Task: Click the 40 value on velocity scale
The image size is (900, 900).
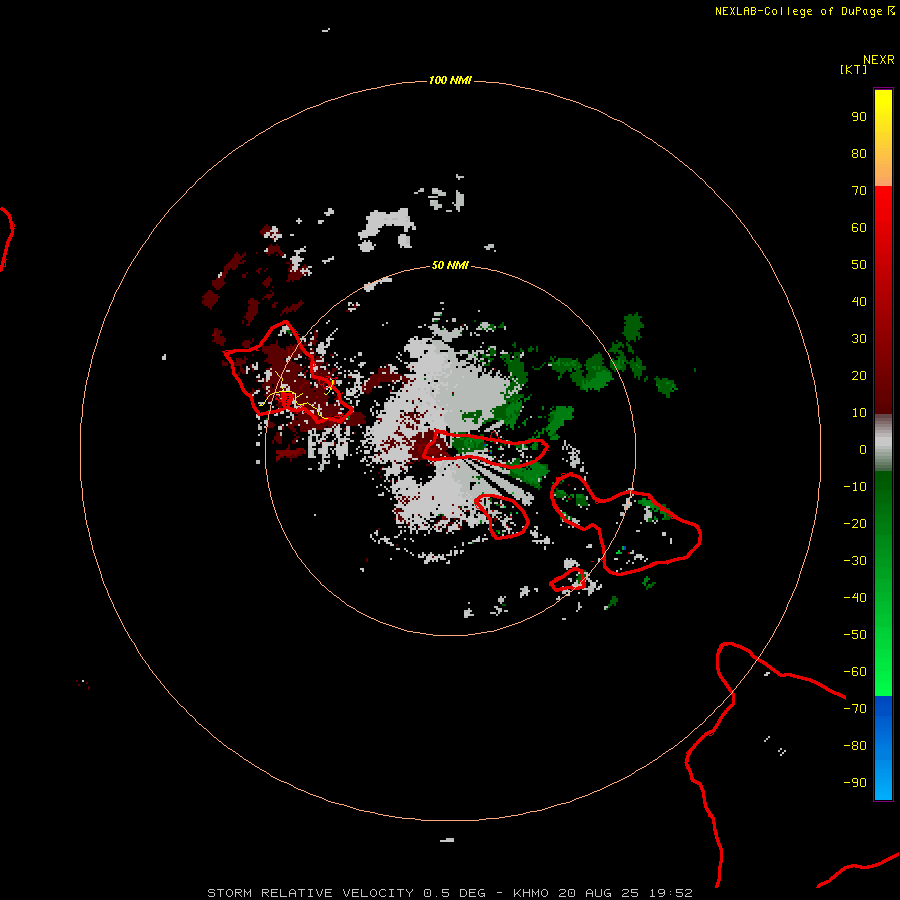Action: point(859,301)
